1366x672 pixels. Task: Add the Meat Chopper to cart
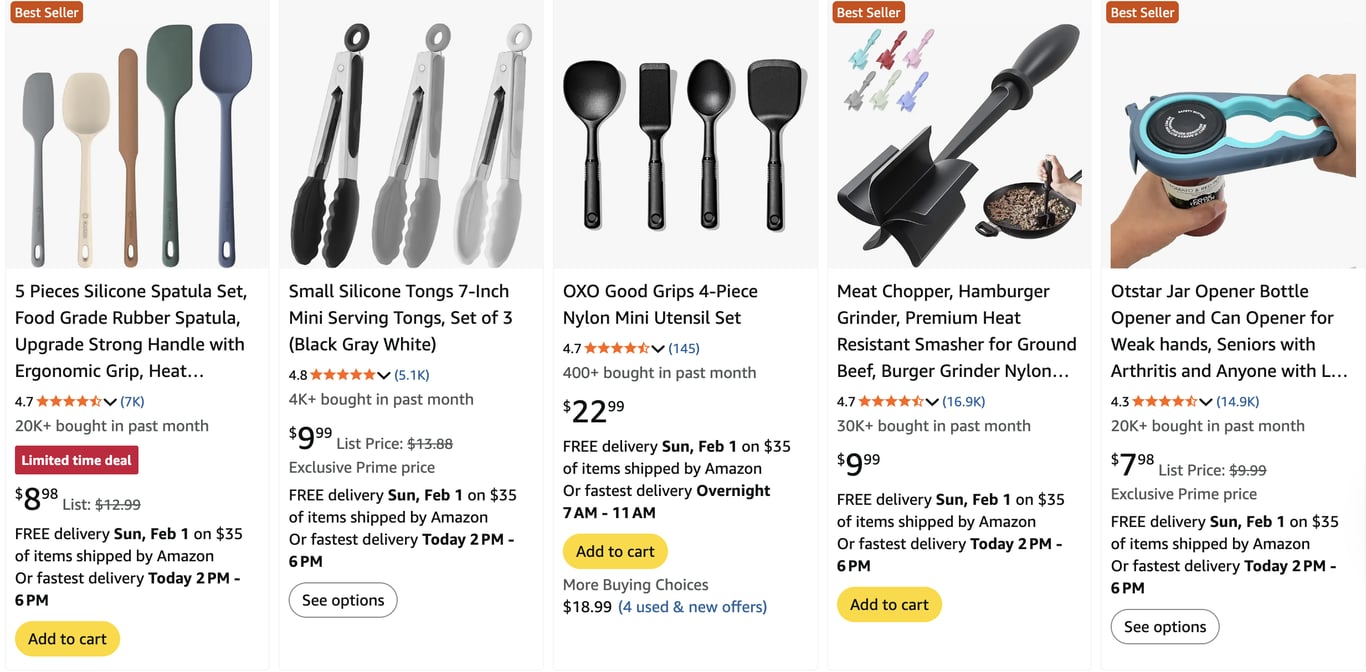tap(888, 604)
